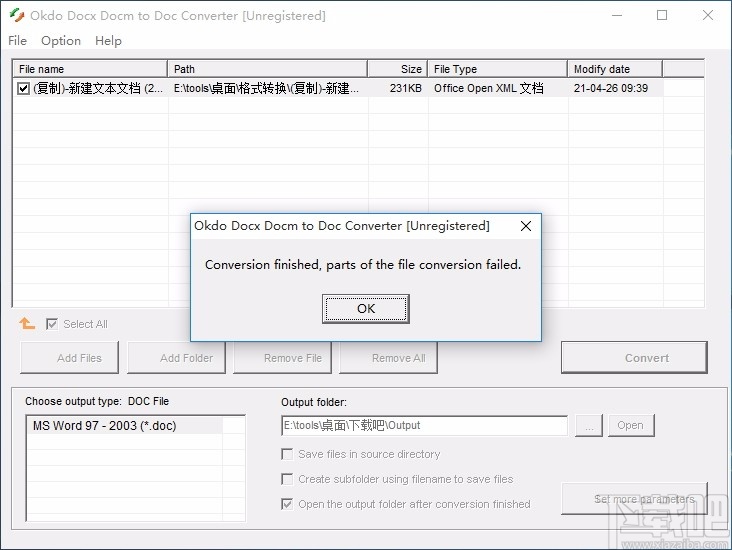This screenshot has width=732, height=550.
Task: Open the File menu
Action: click(17, 41)
